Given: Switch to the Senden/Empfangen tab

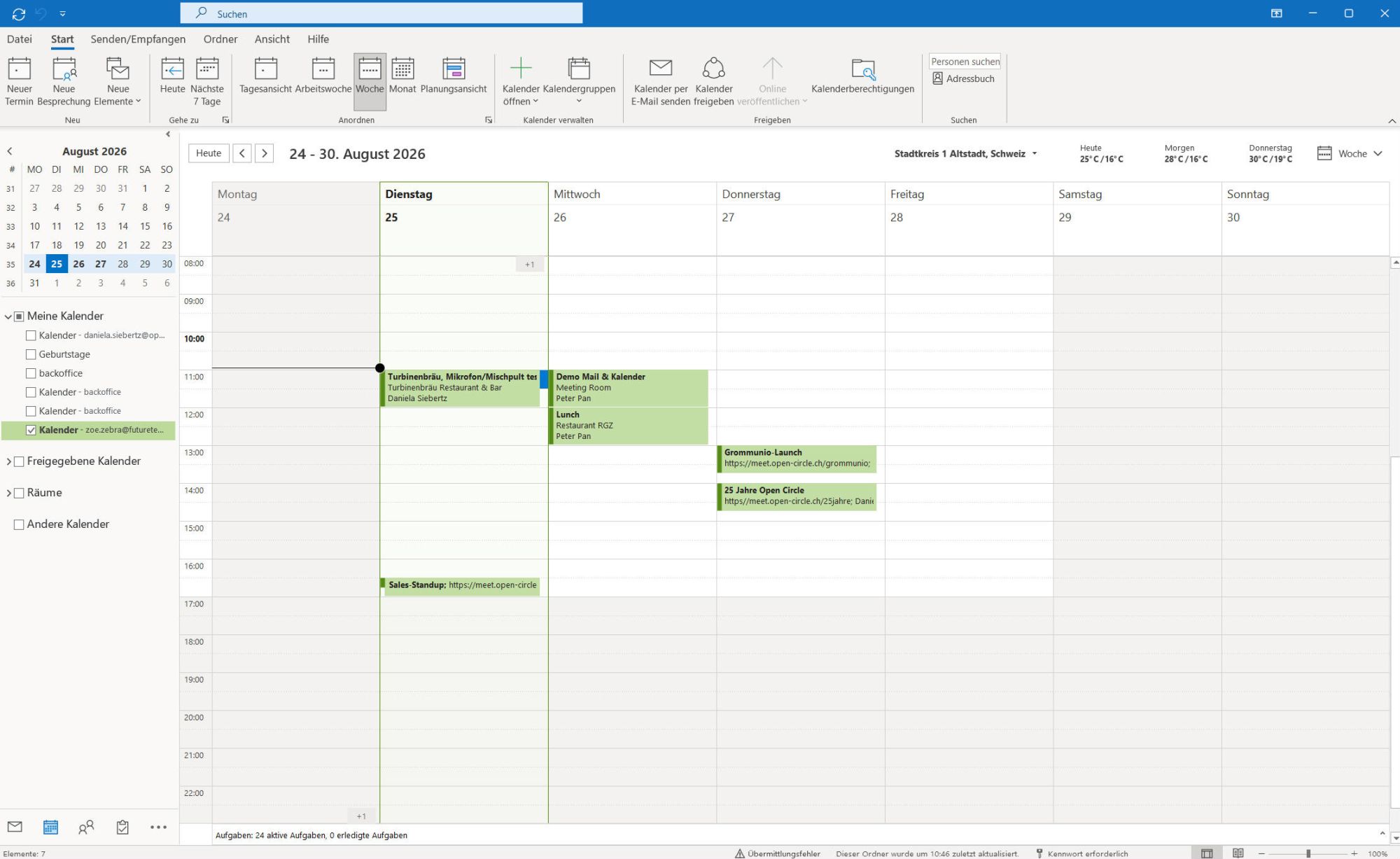Looking at the screenshot, I should (138, 39).
